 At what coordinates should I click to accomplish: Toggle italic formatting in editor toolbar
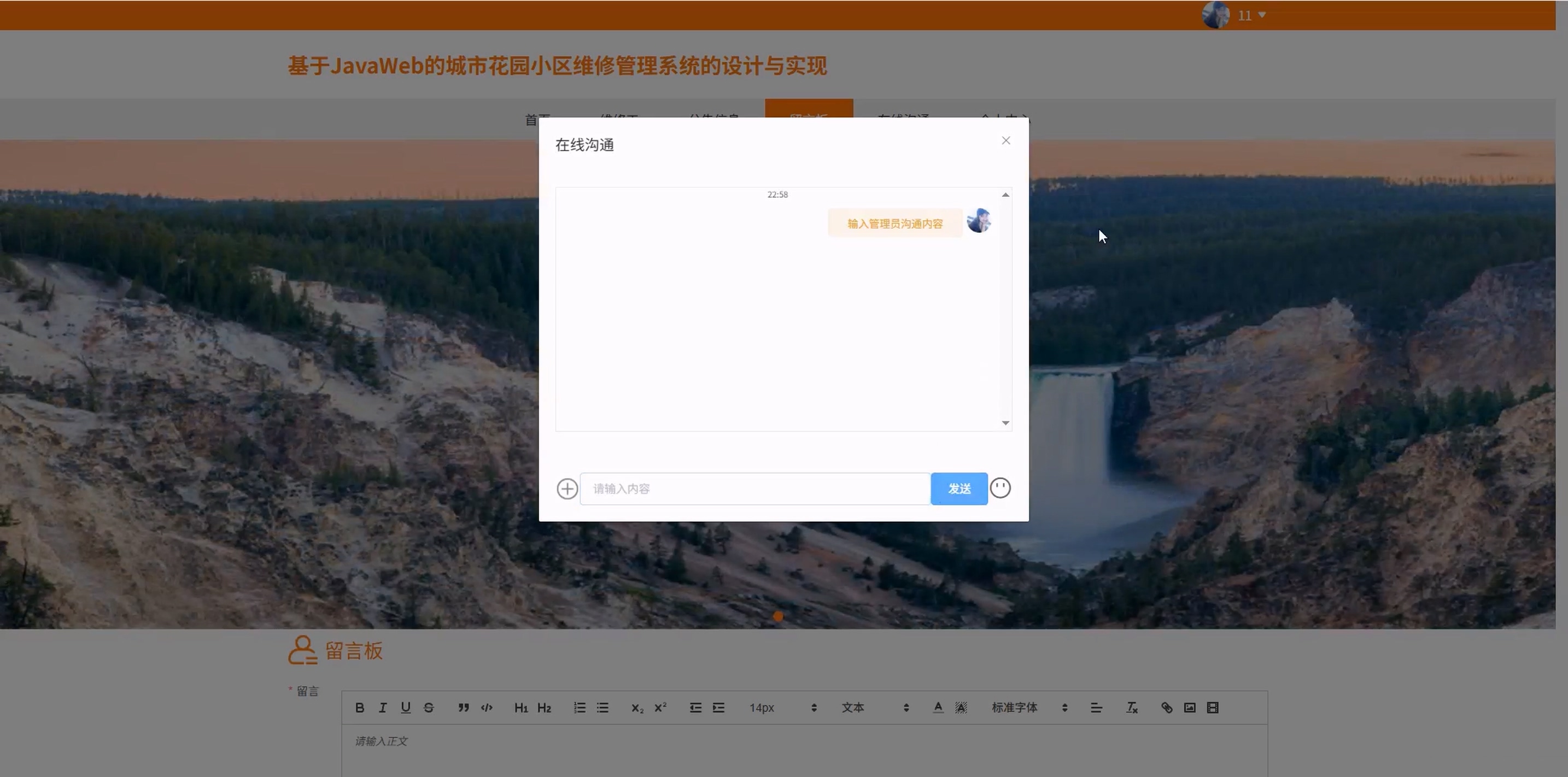coord(382,708)
